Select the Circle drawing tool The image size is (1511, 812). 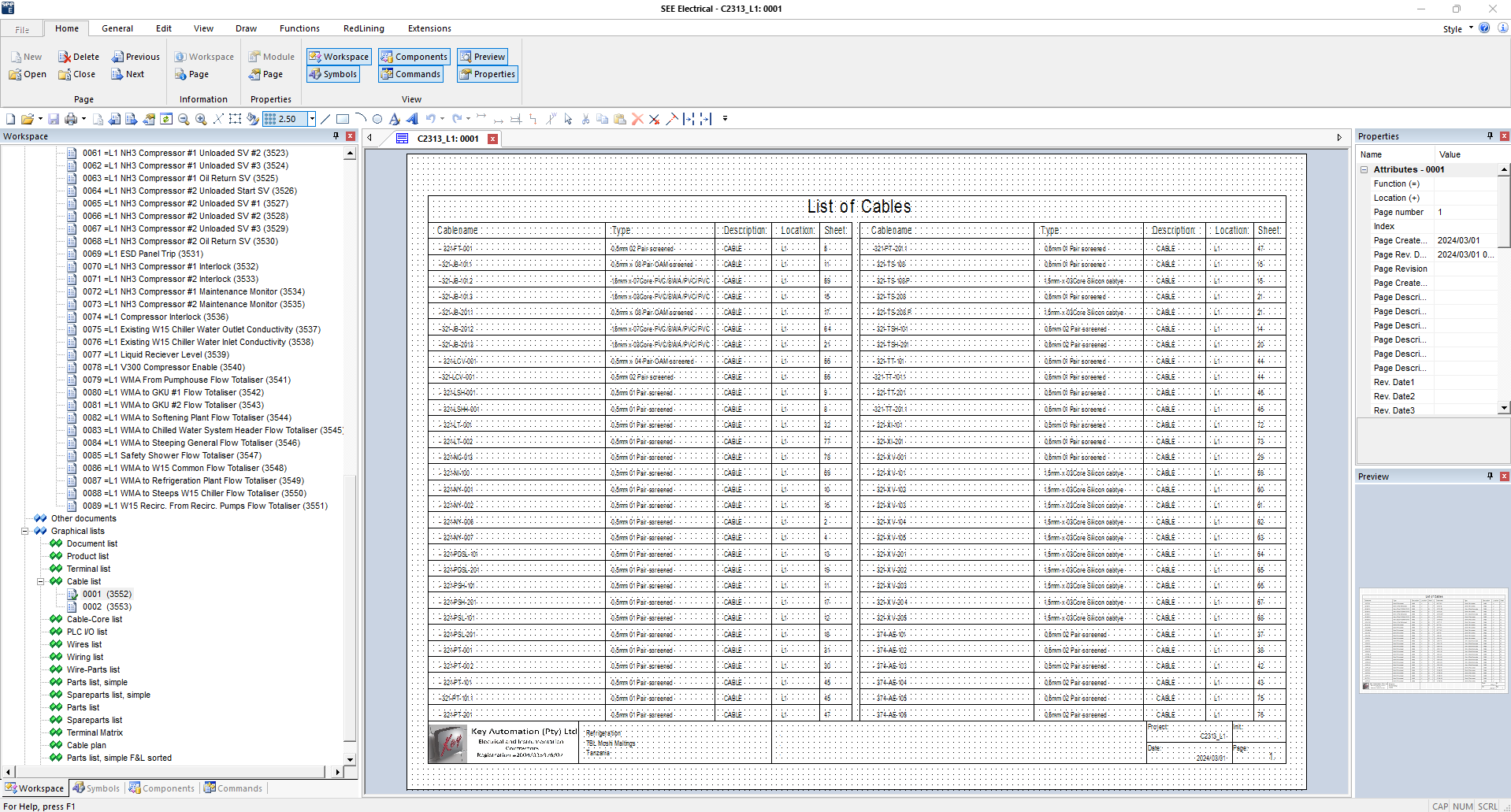coord(377,119)
